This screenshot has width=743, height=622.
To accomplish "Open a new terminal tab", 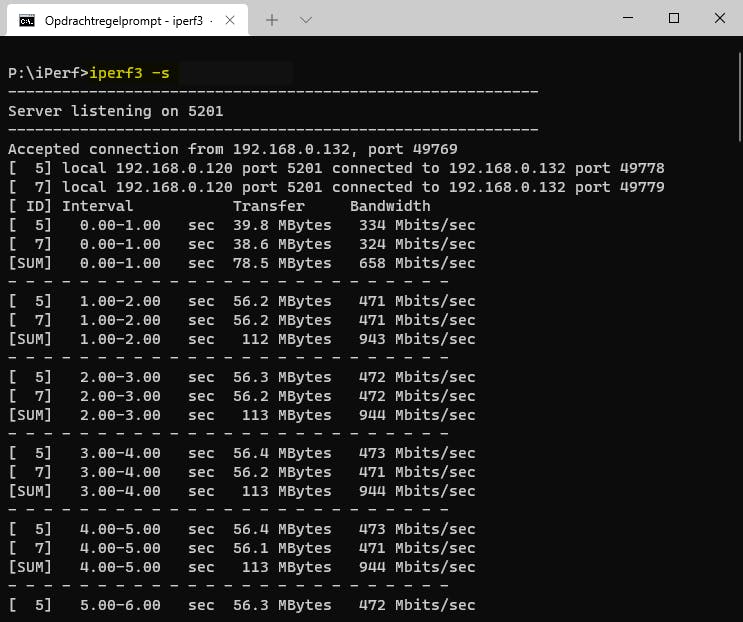I will [272, 20].
